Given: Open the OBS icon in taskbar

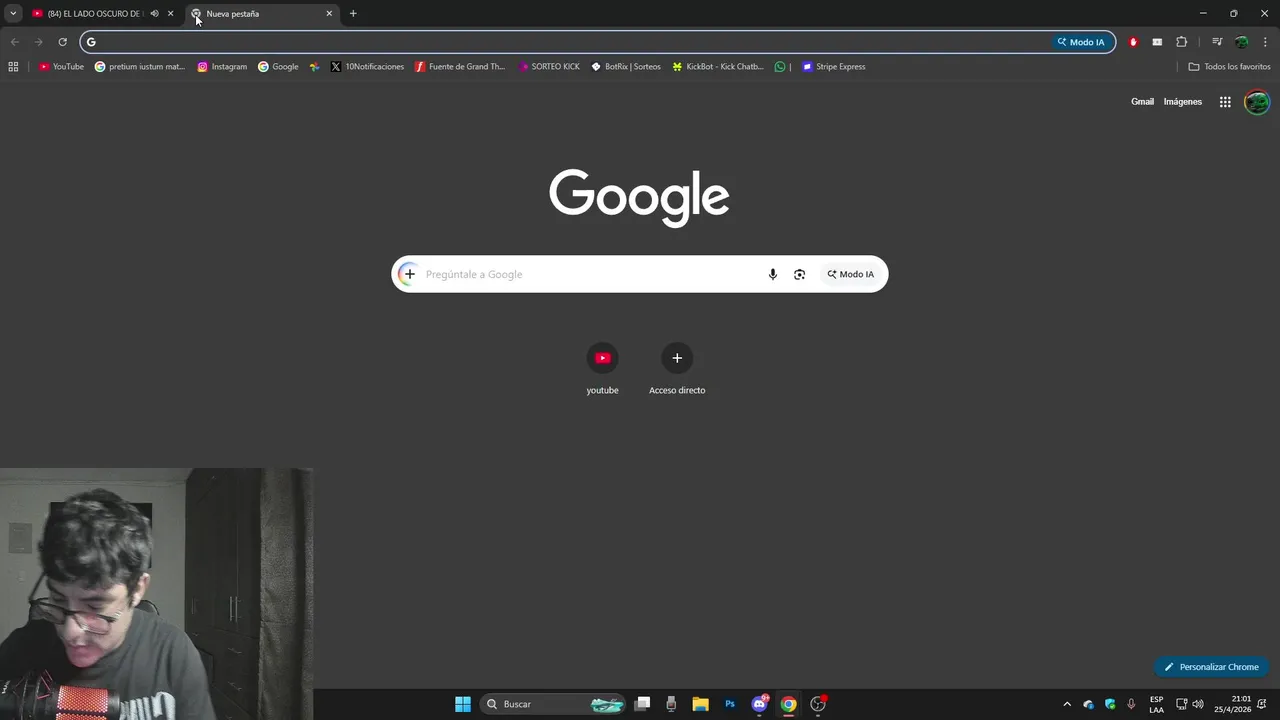Looking at the screenshot, I should (x=818, y=704).
